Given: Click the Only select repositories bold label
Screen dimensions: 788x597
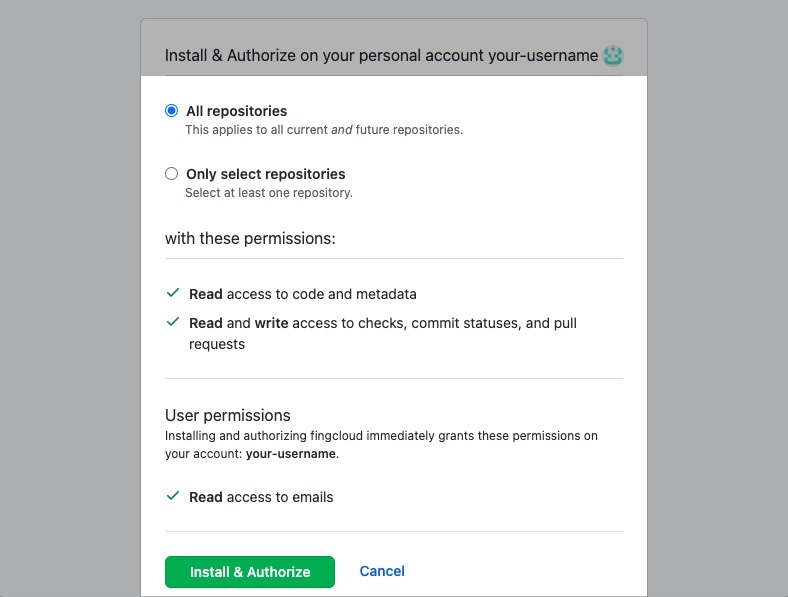Looking at the screenshot, I should (x=265, y=174).
